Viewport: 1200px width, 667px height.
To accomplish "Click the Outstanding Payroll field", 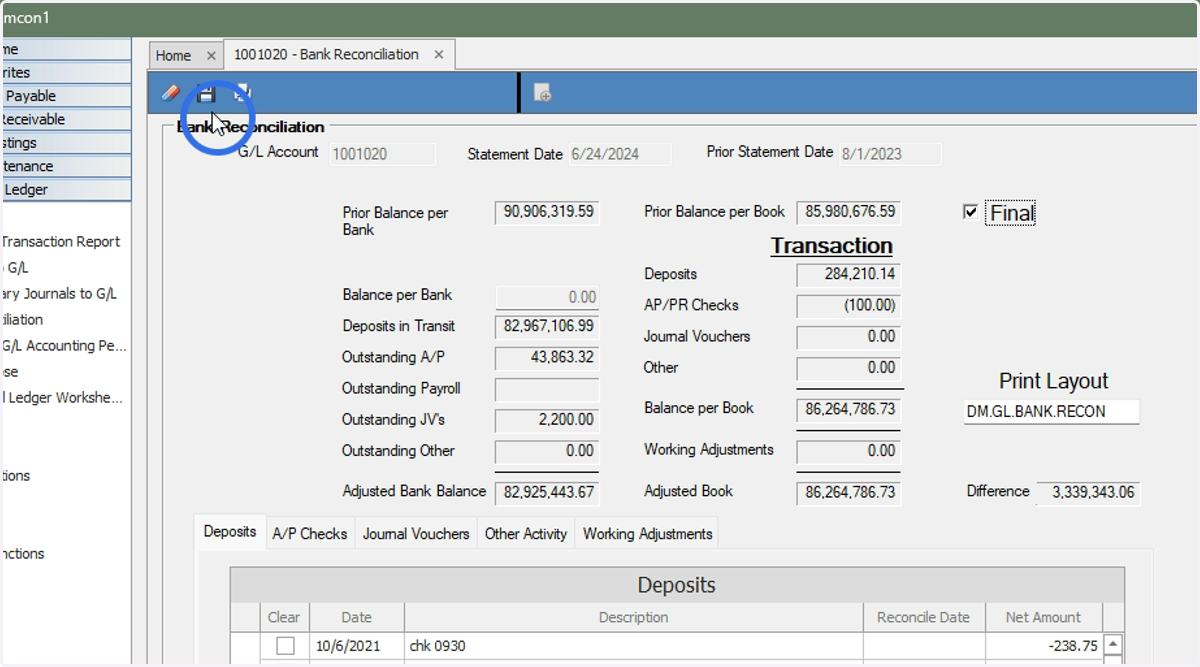I will (547, 390).
